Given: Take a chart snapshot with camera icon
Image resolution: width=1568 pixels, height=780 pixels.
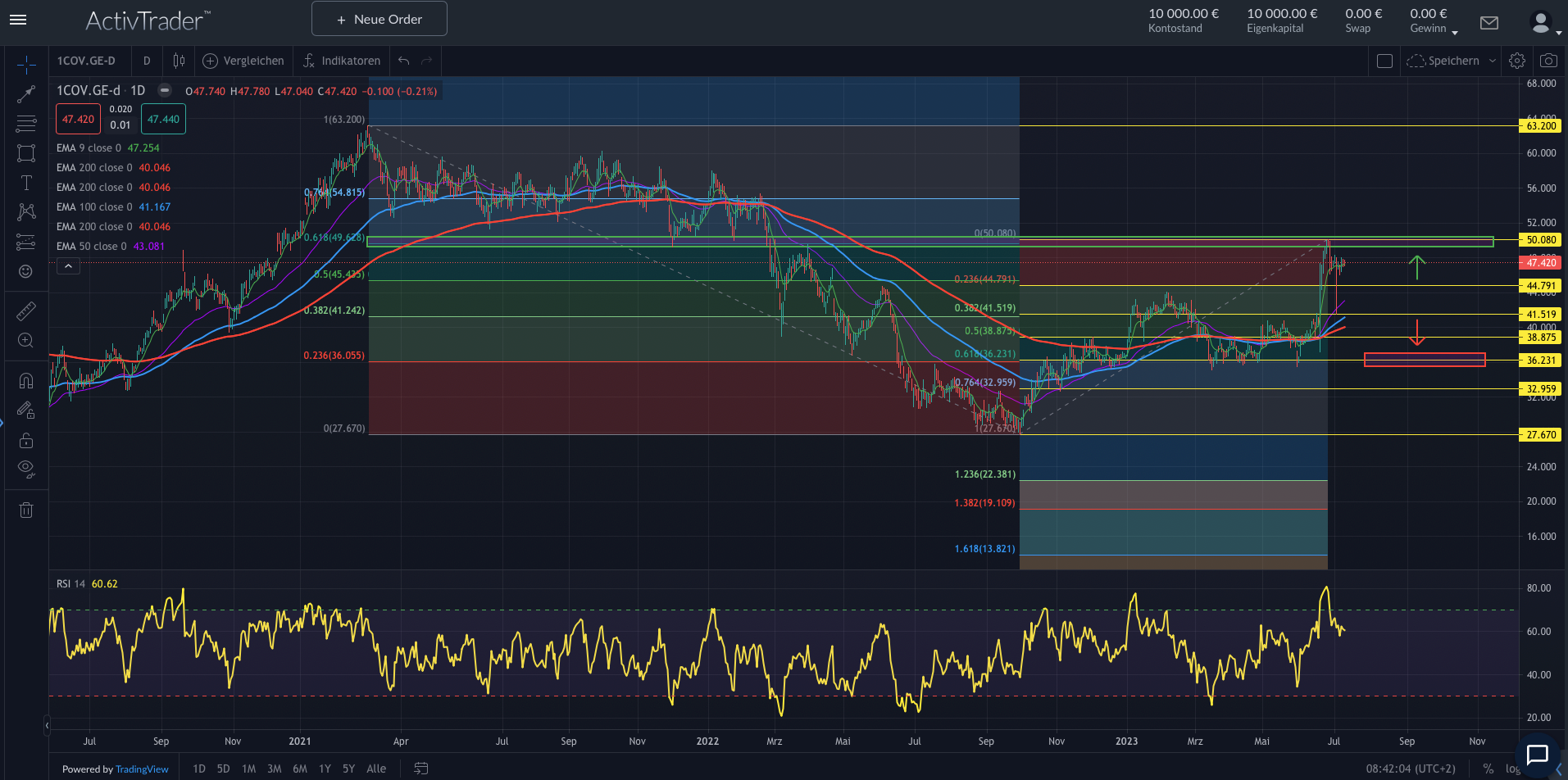Looking at the screenshot, I should click(x=1548, y=61).
